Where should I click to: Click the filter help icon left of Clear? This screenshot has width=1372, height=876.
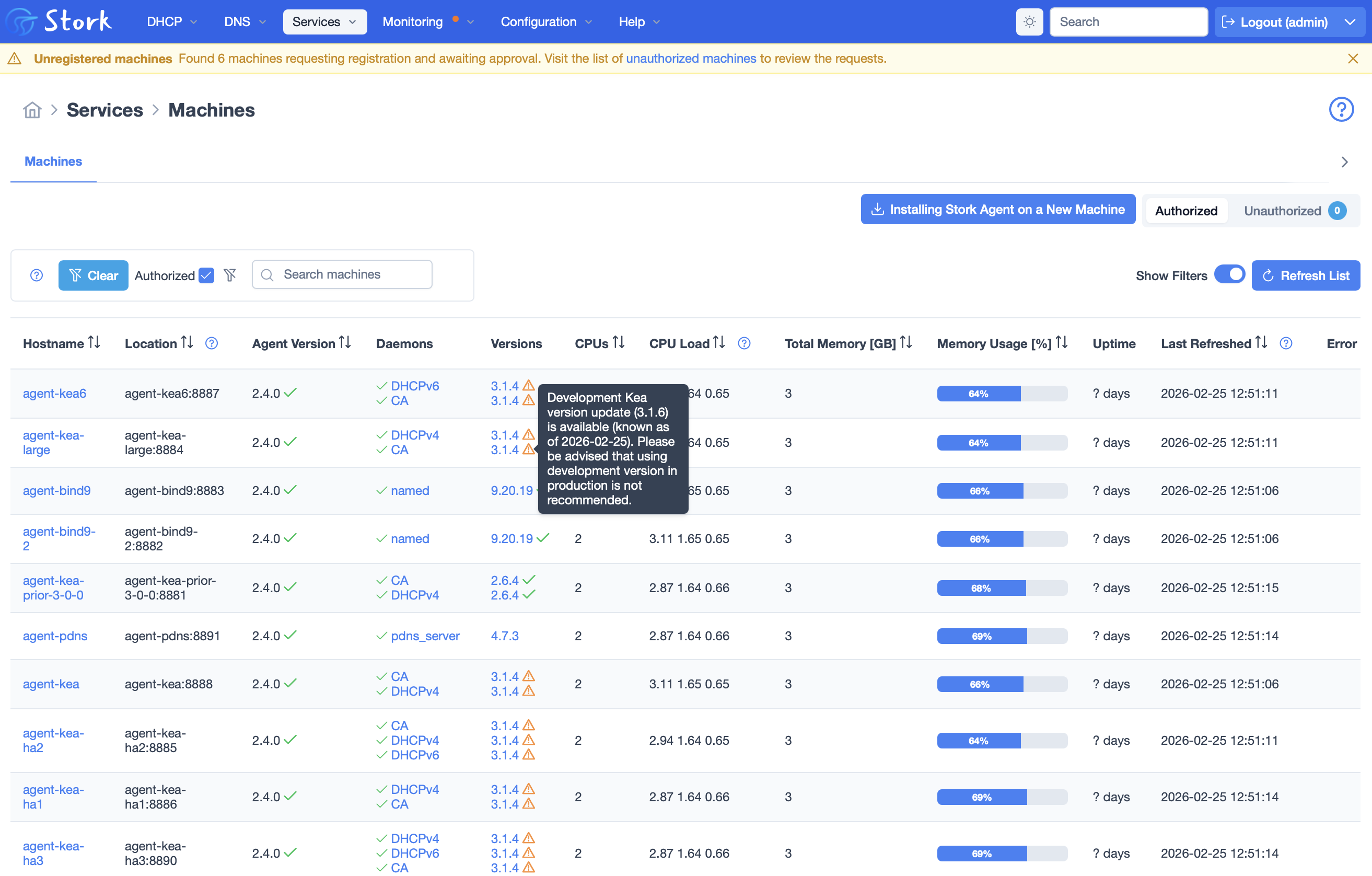tap(37, 275)
